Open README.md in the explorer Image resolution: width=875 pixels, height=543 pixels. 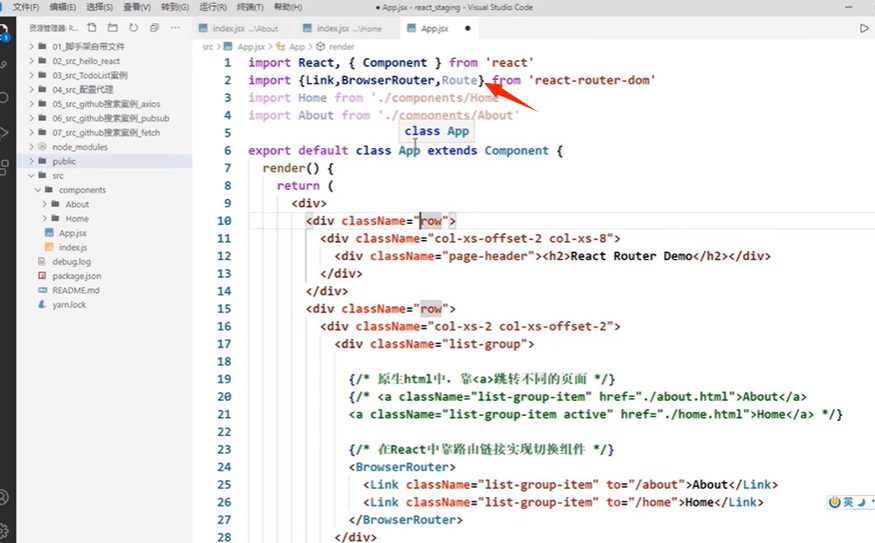[76, 290]
